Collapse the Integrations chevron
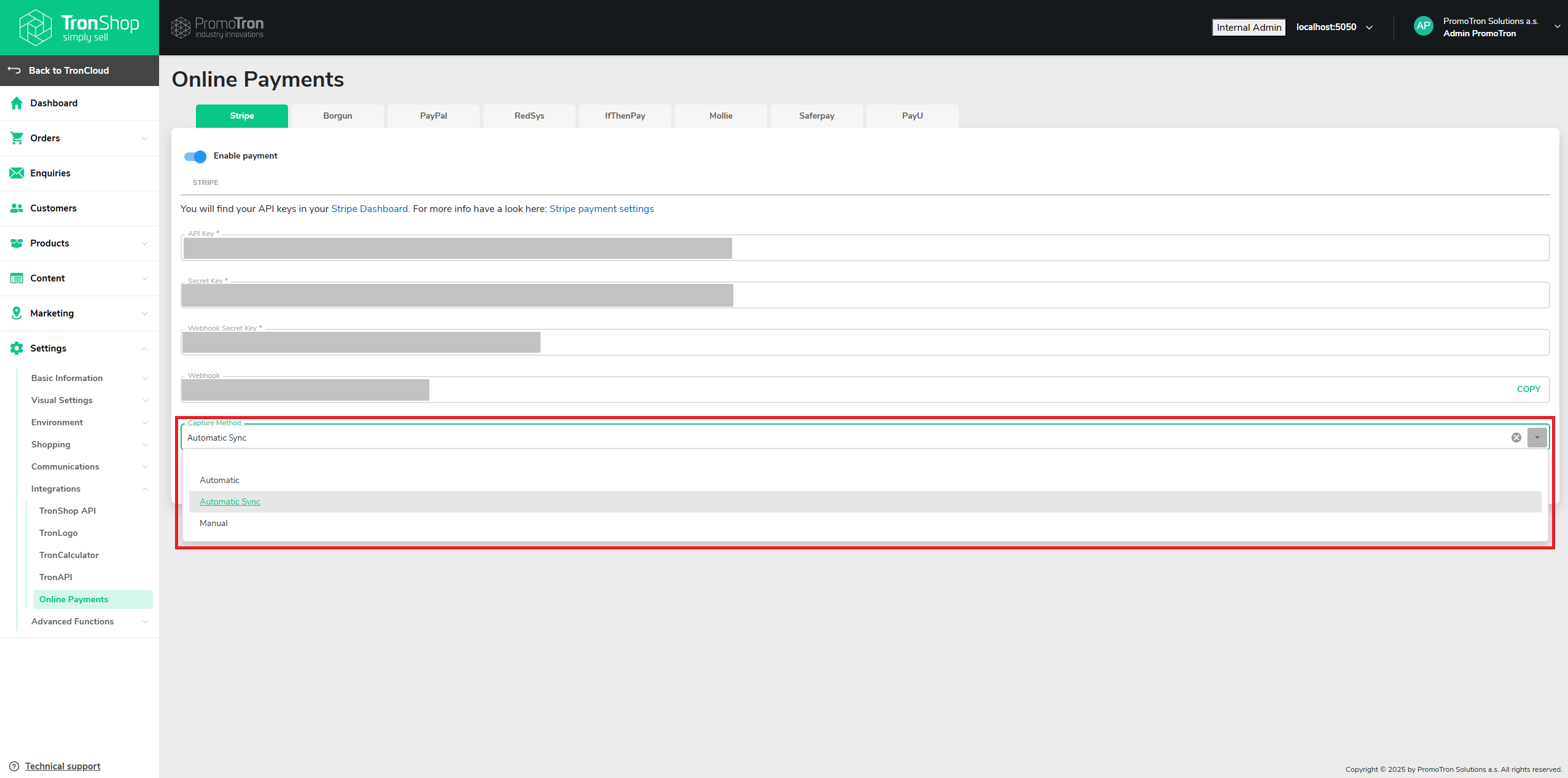Screen dimensions: 1568x778 [x=146, y=489]
